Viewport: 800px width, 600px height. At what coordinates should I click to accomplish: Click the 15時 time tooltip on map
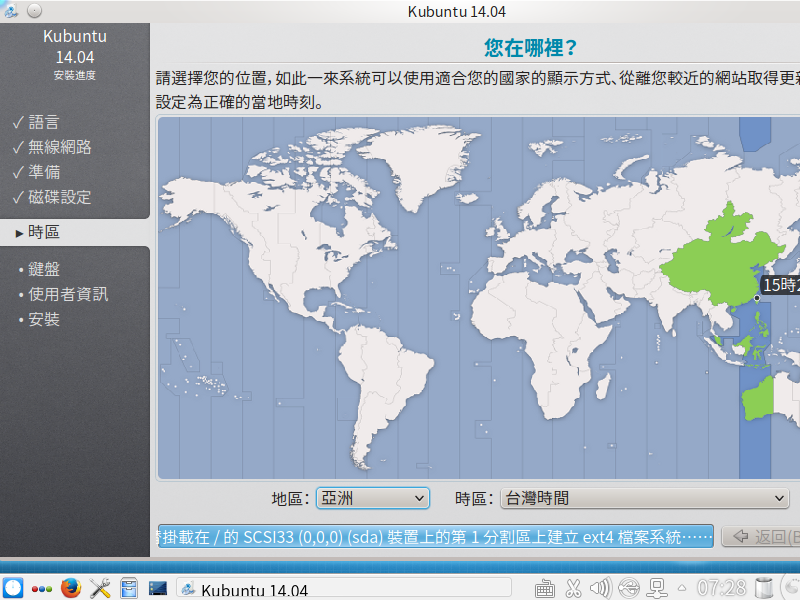pyautogui.click(x=780, y=285)
